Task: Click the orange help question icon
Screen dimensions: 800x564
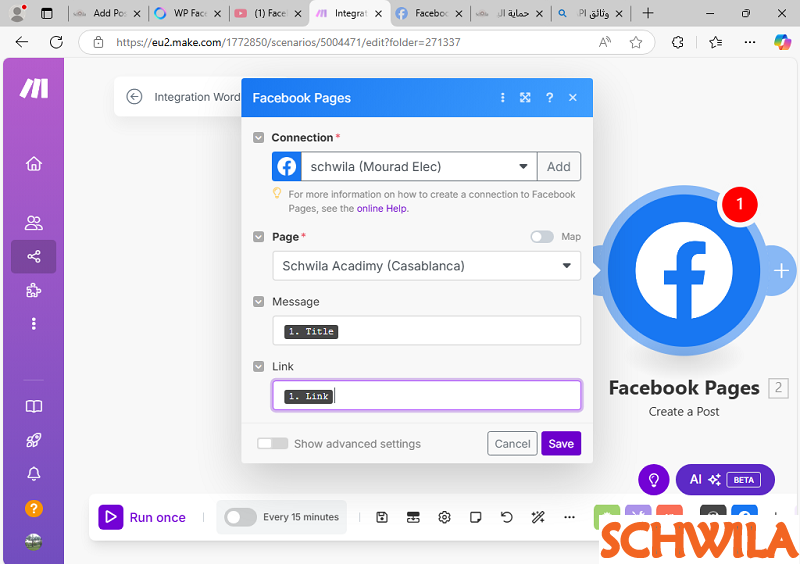Action: coord(34,508)
